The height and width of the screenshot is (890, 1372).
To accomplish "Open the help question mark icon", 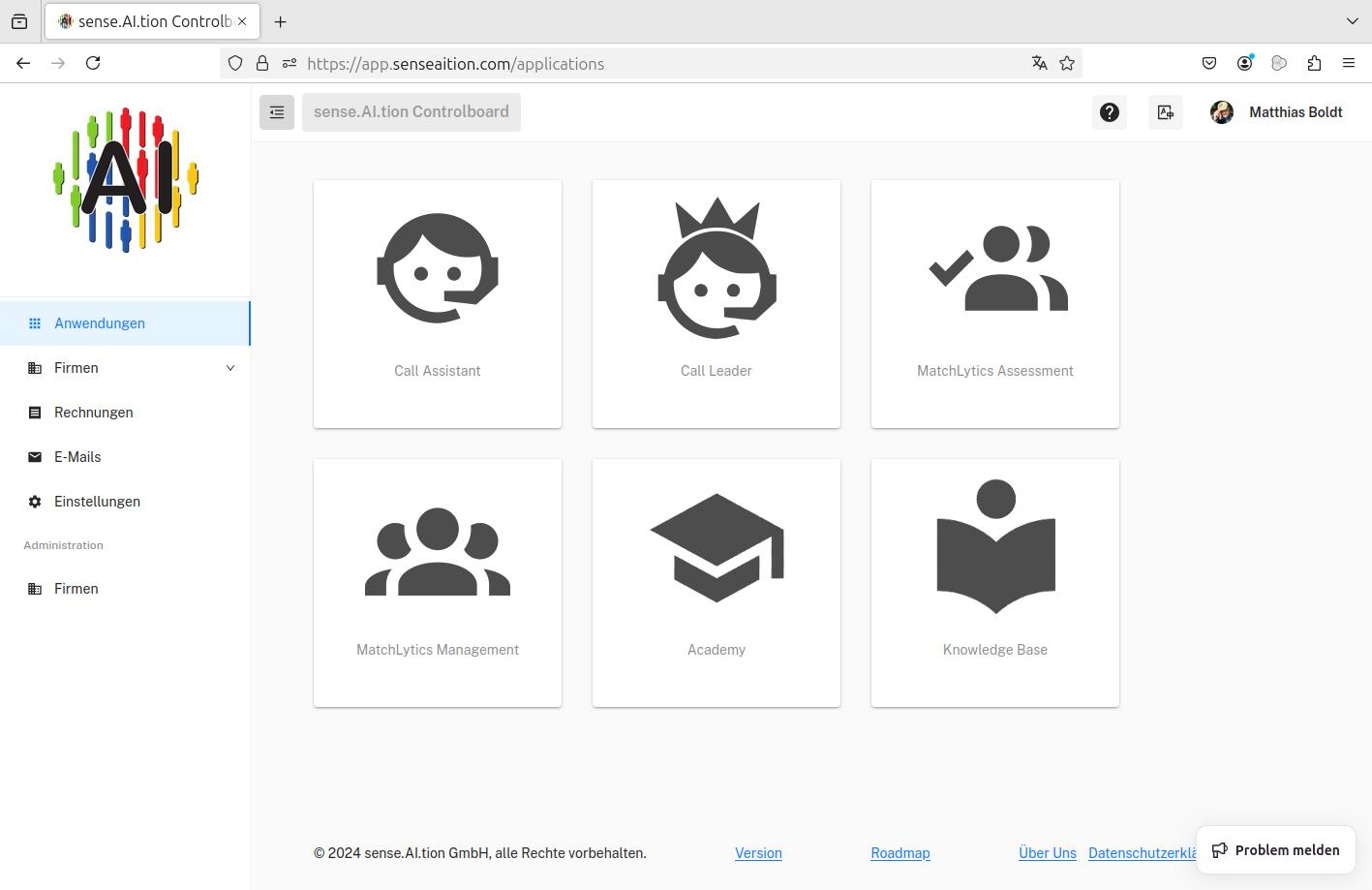I will [1110, 112].
